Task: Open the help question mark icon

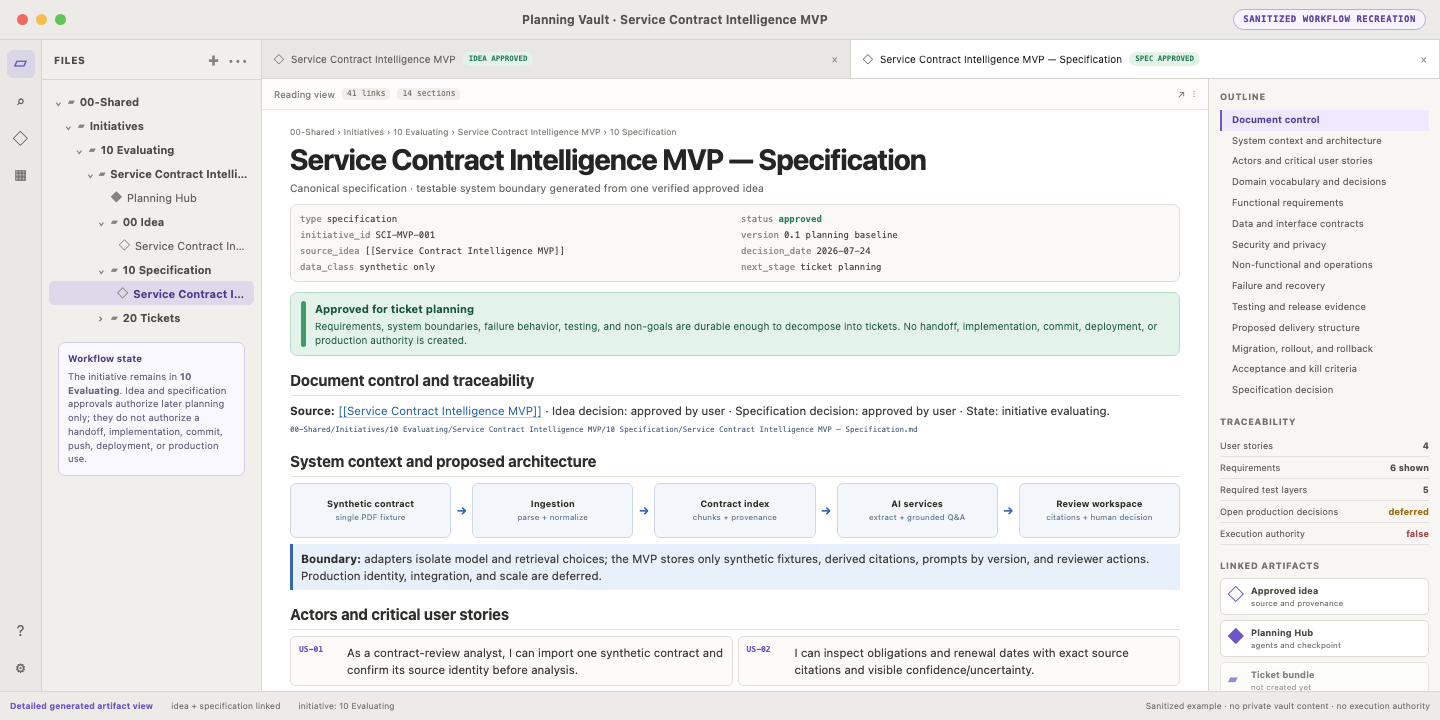Action: 21,631
